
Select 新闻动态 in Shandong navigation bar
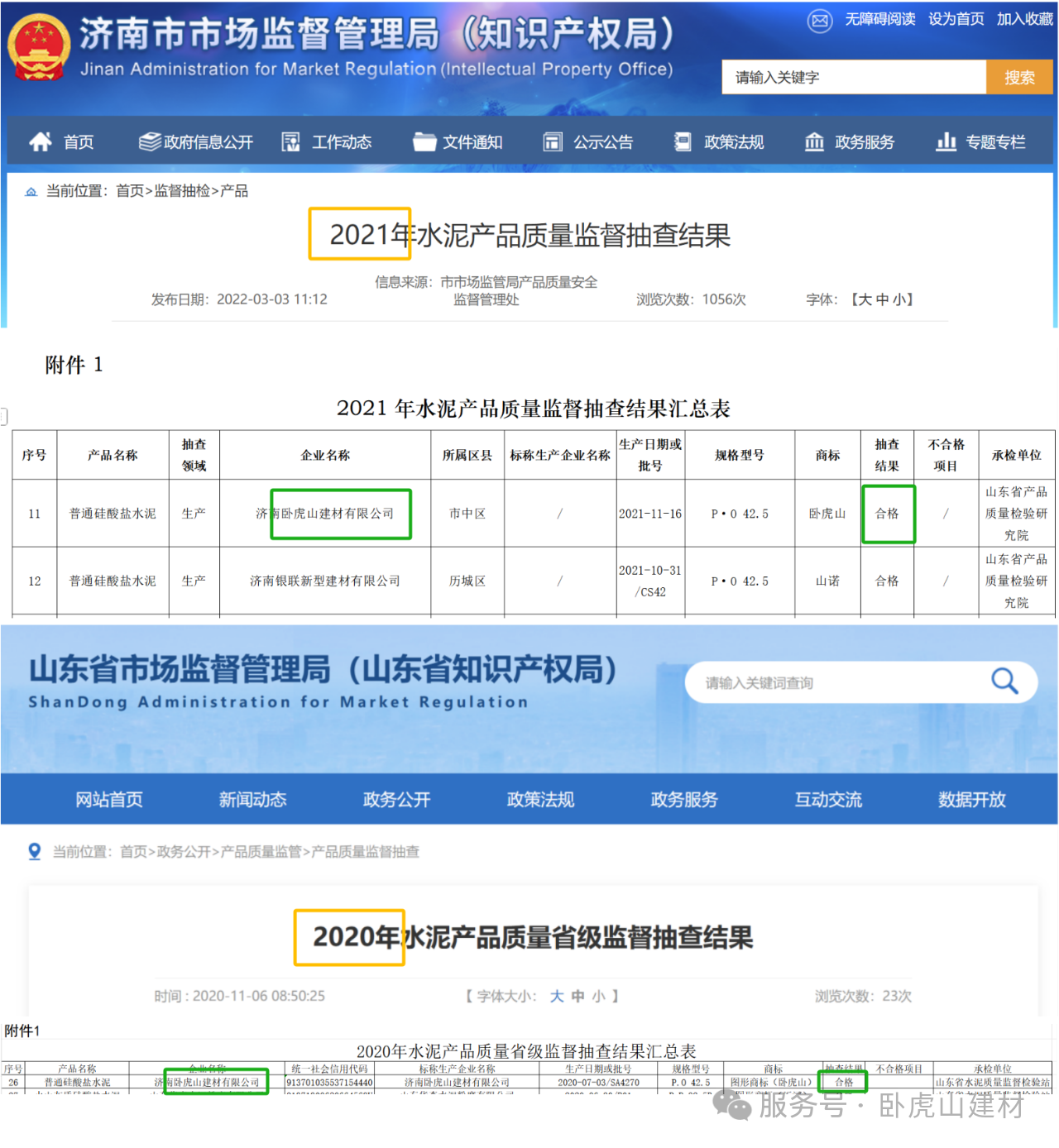[x=252, y=800]
